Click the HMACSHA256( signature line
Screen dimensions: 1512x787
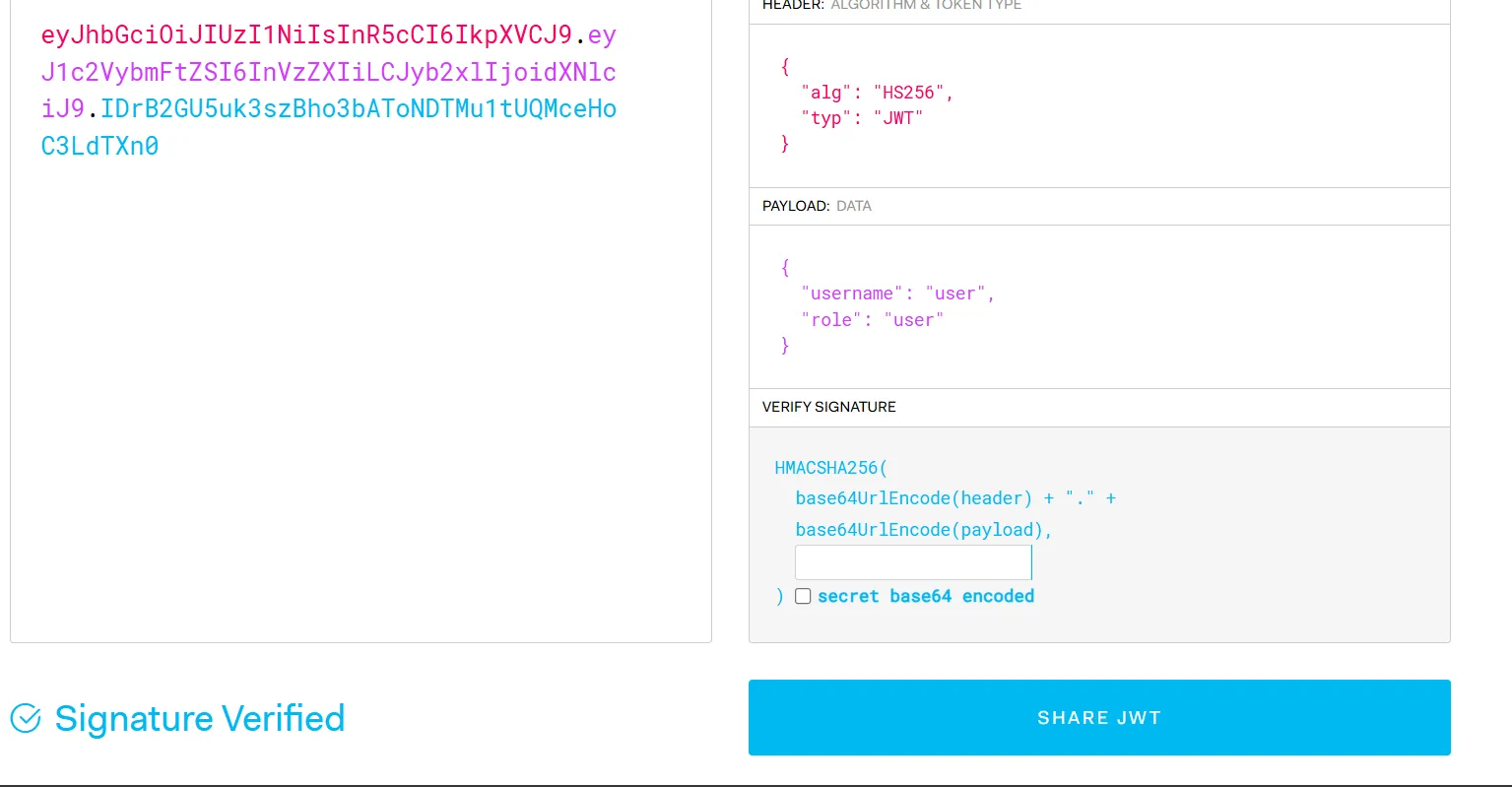click(x=830, y=468)
